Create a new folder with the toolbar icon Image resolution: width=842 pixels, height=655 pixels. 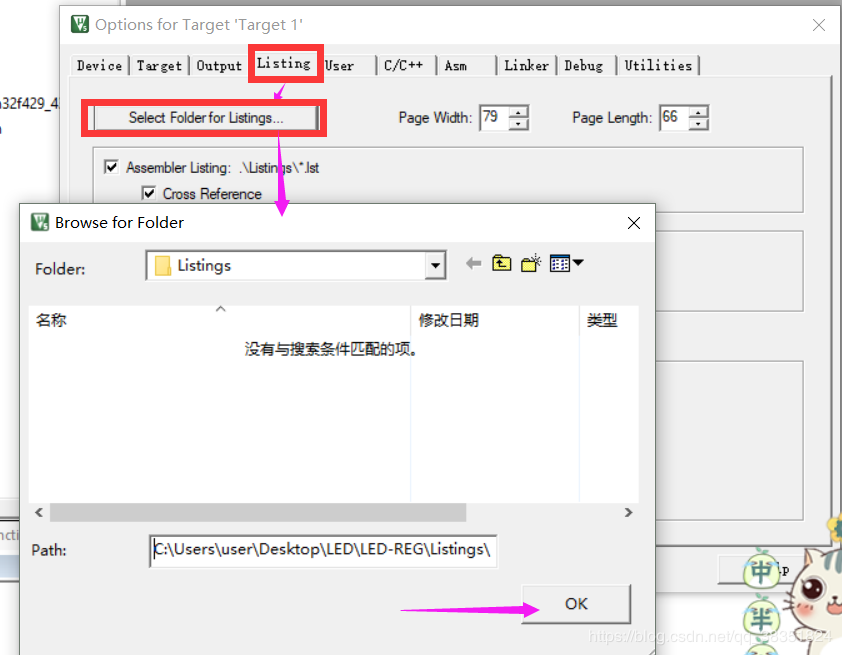531,264
